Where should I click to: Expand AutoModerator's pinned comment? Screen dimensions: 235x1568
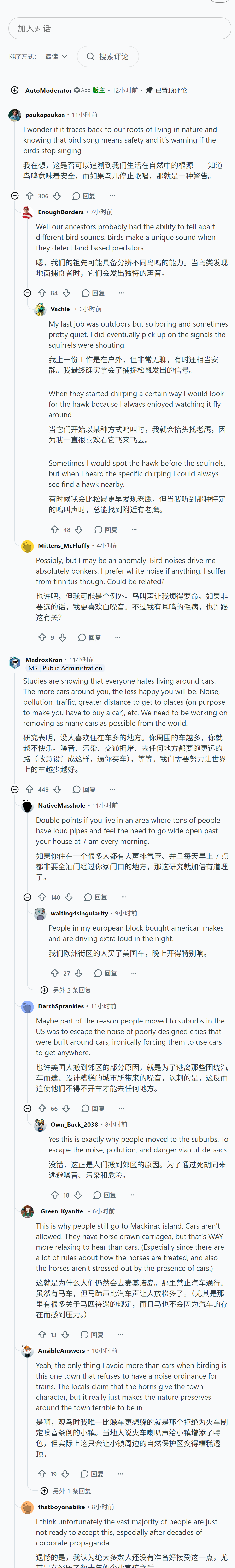click(x=15, y=90)
